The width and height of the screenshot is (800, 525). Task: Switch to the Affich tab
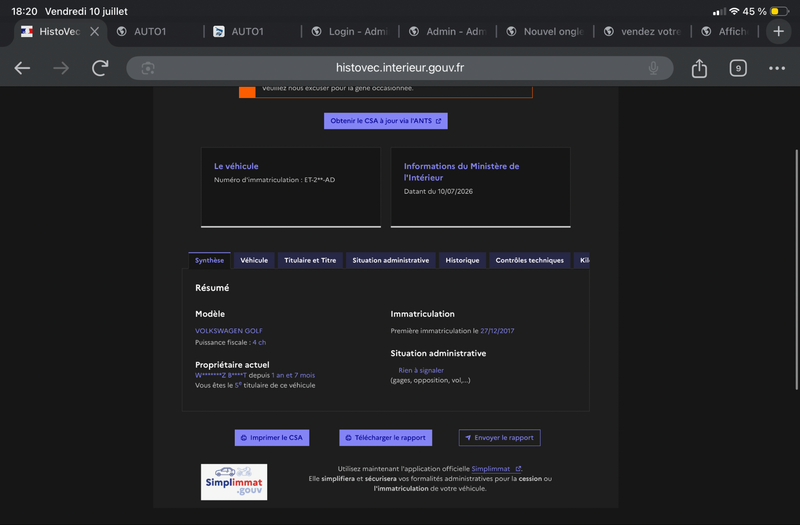727,32
